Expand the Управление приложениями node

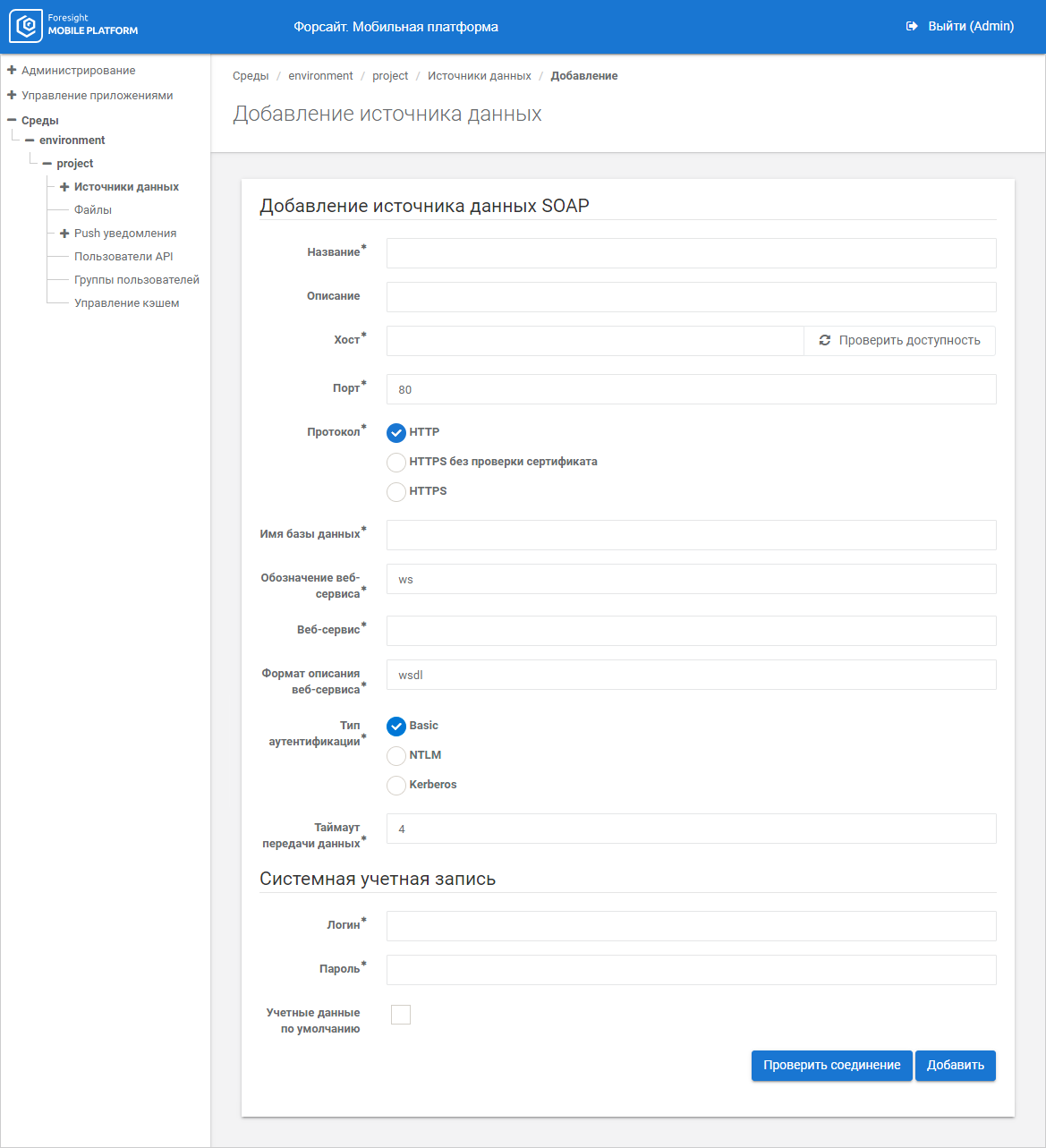12,96
